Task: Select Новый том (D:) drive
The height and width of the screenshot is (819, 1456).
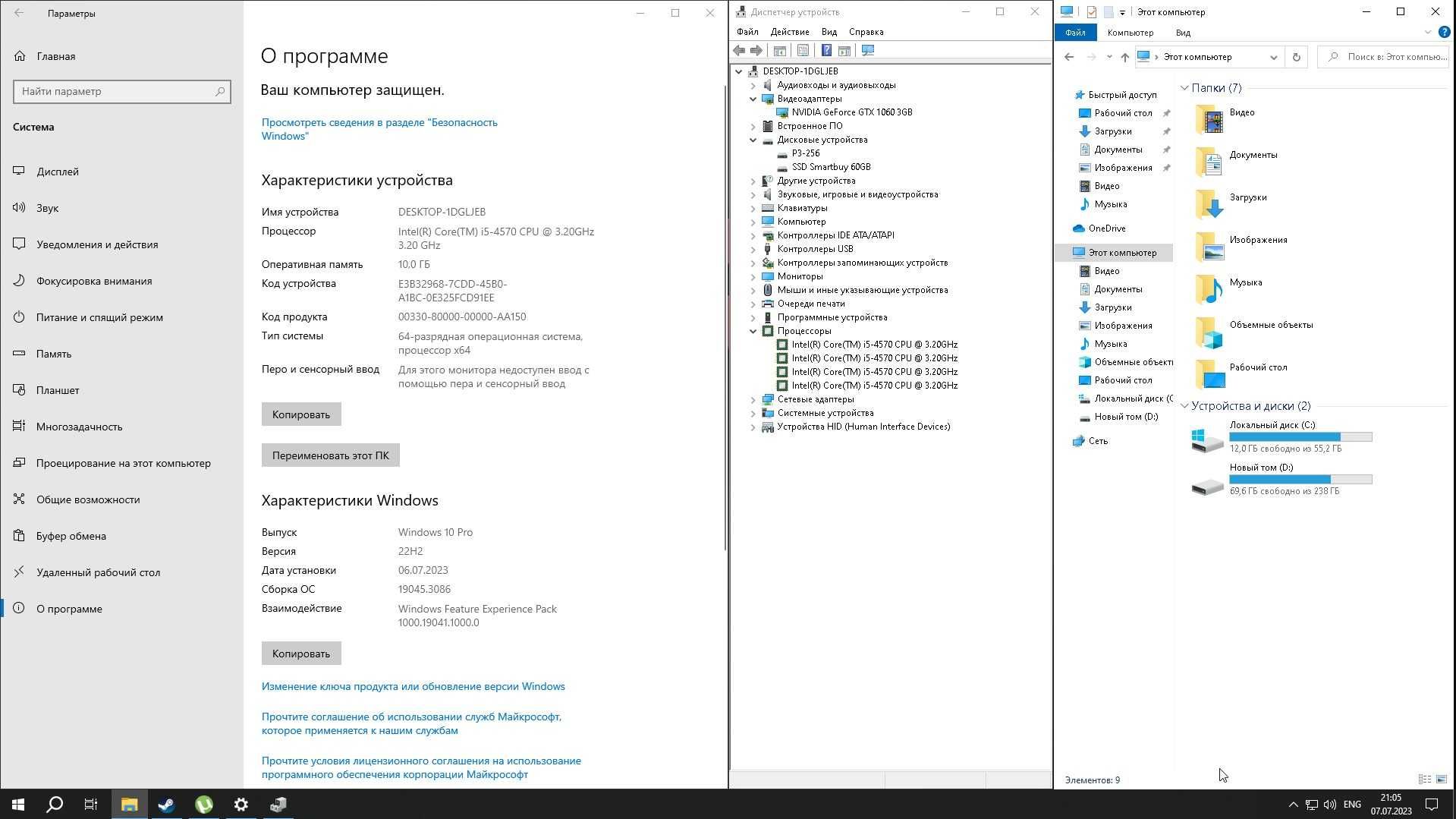Action: (x=1282, y=480)
